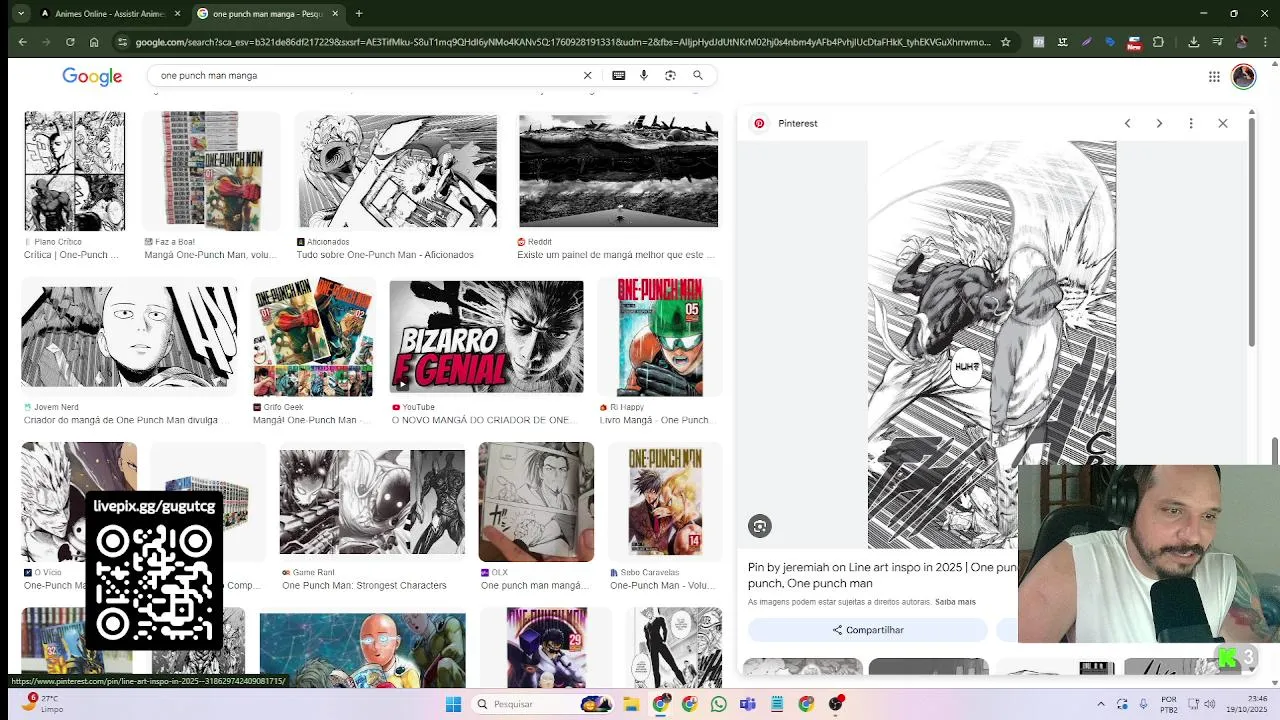
Task: Open a new browser tab
Action: (x=359, y=13)
